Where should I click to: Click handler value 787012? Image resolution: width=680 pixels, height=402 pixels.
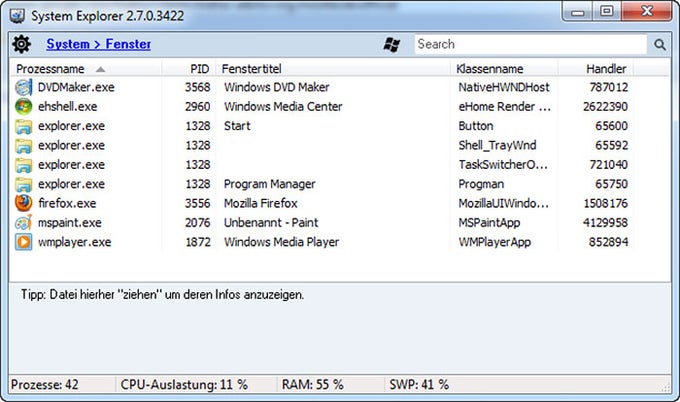[608, 87]
